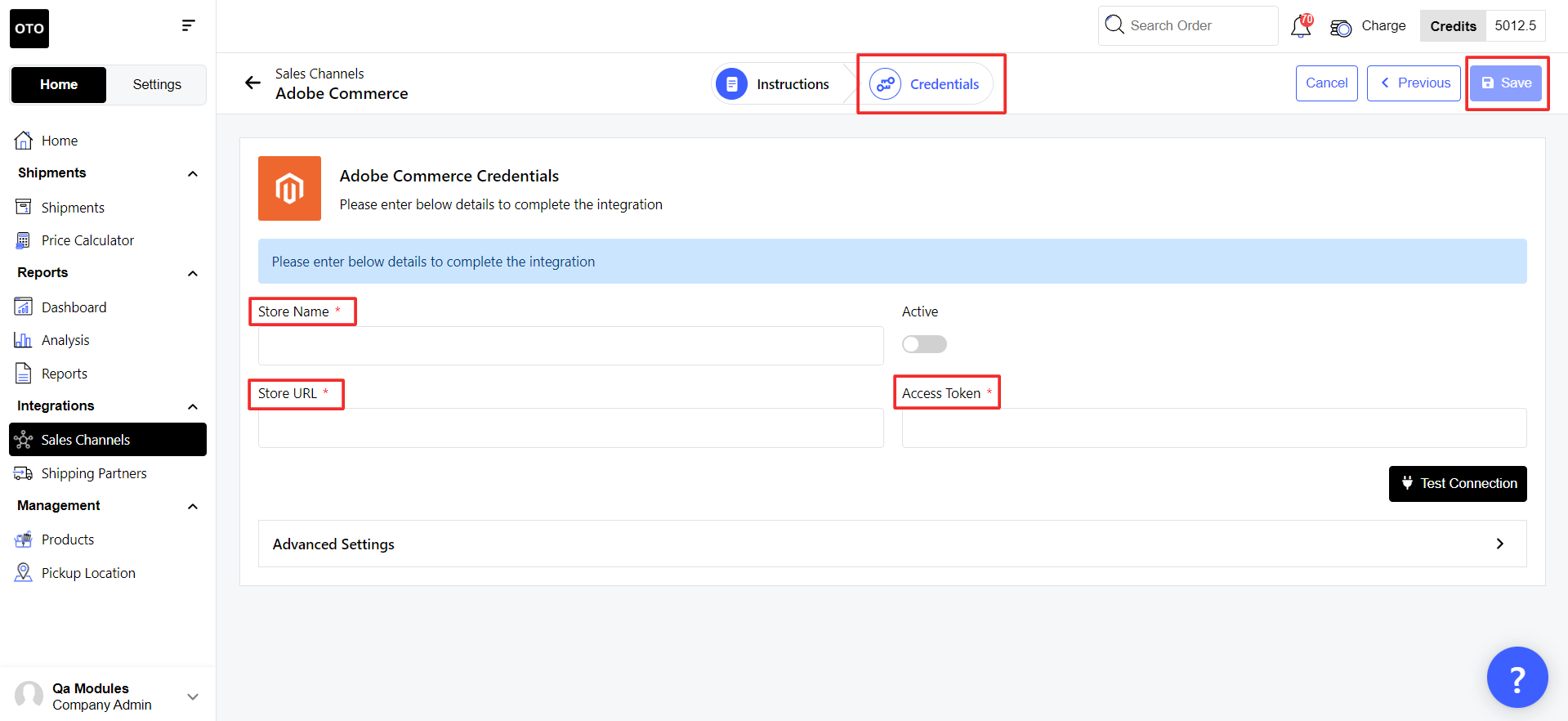
Task: Click the user avatar for Qa Modules
Action: pyautogui.click(x=29, y=696)
